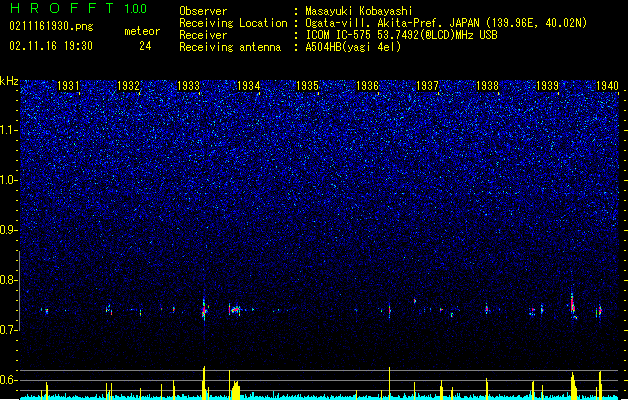Click the observer name Masayuki Kobayashi
The image size is (629, 400).
point(359,11)
